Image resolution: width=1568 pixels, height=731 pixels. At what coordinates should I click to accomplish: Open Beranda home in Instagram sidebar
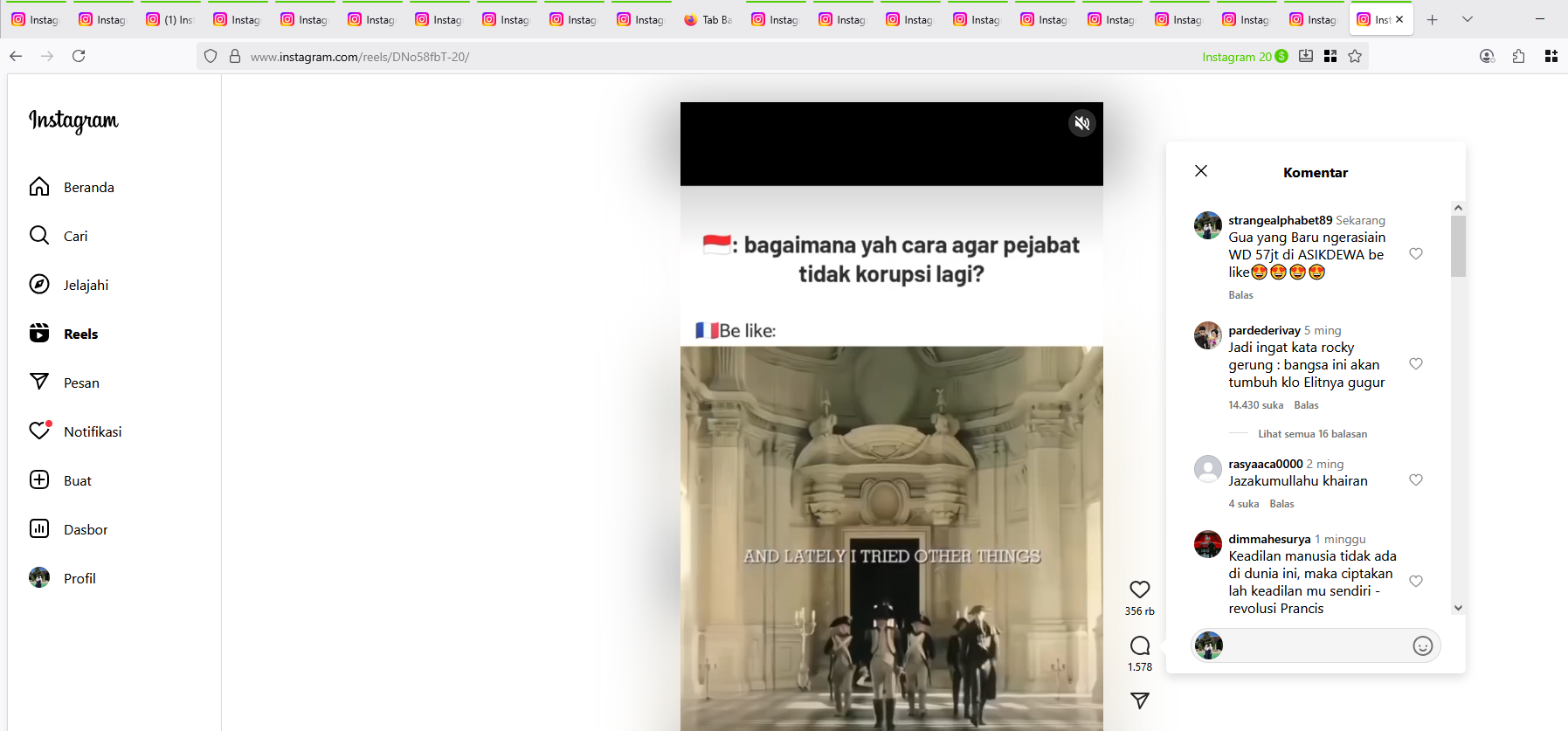72,187
